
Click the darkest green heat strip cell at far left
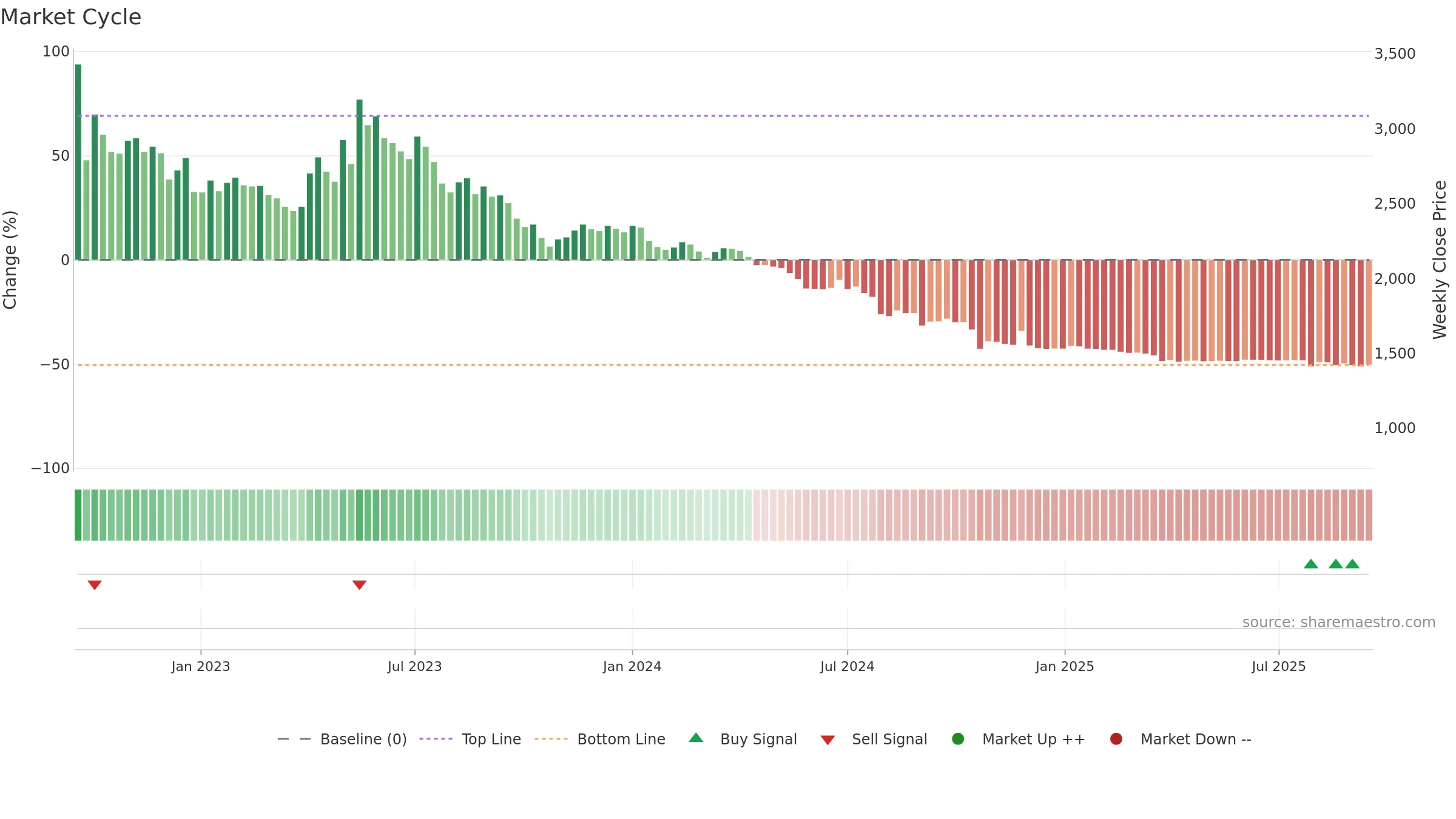[78, 515]
